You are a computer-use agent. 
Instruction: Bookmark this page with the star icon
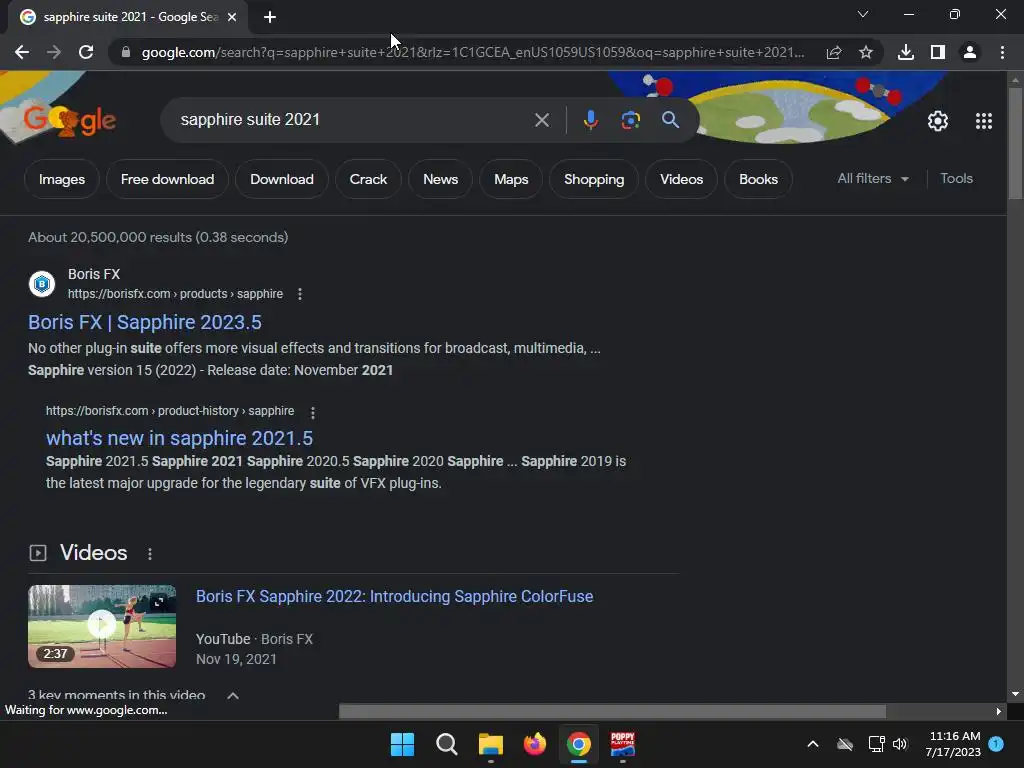[866, 52]
